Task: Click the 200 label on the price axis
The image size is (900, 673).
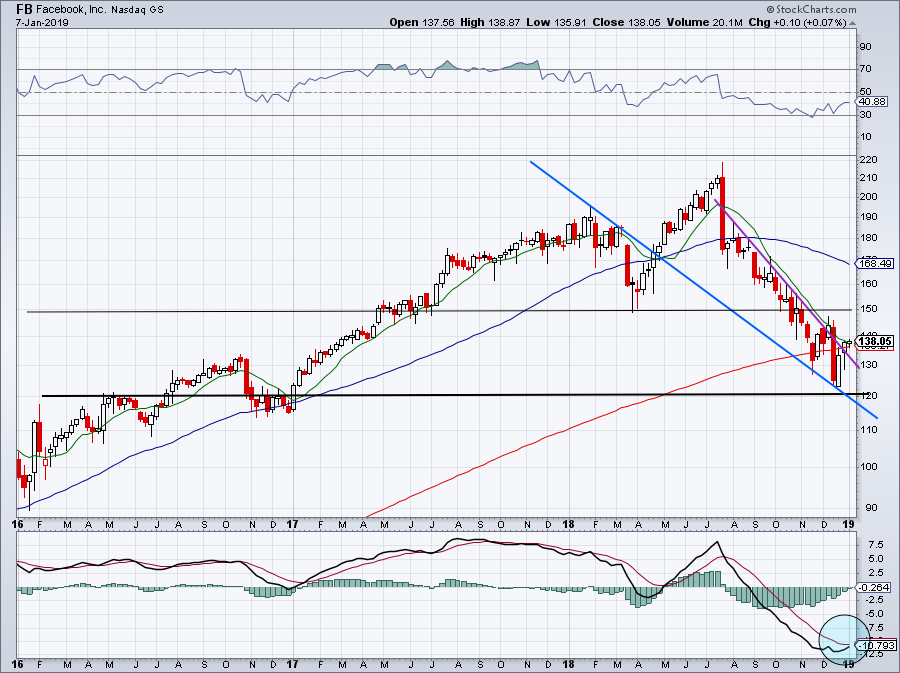Action: pos(868,196)
